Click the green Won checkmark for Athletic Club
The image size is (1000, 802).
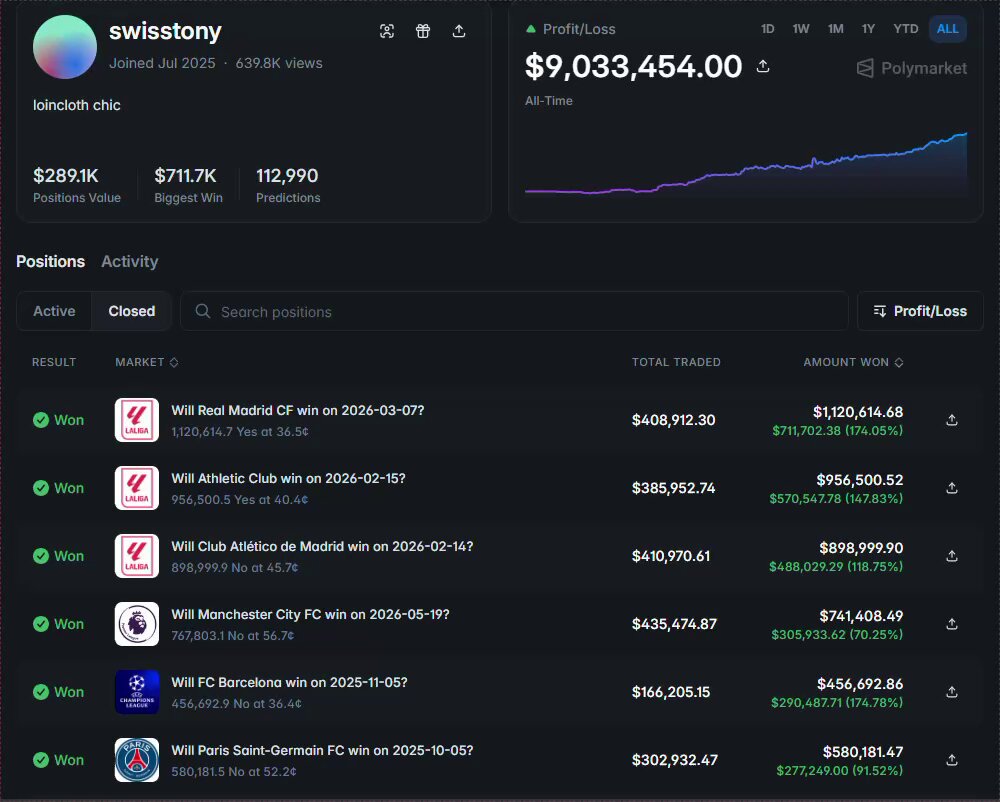click(41, 488)
